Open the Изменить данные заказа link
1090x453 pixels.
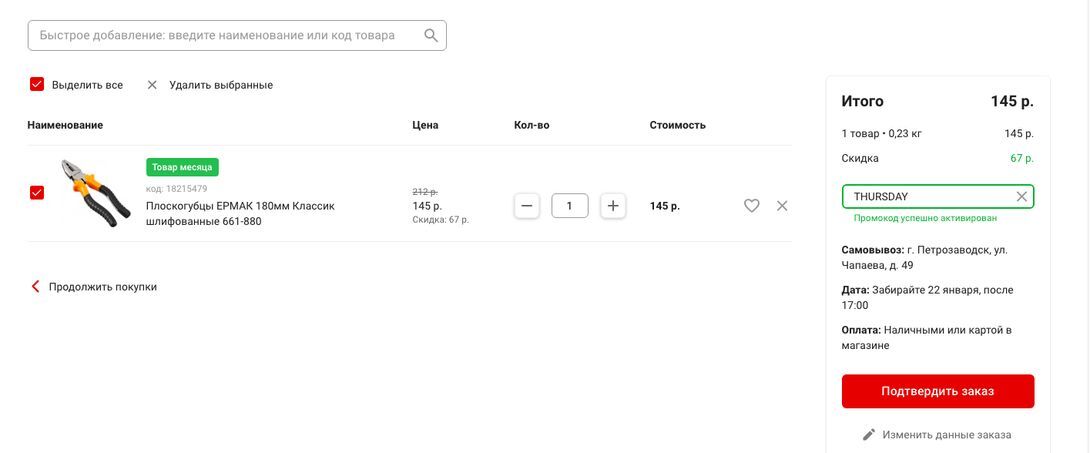[946, 435]
